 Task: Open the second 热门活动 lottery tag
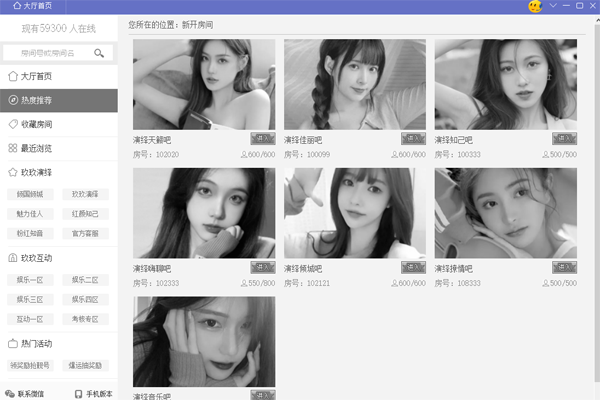(x=85, y=366)
